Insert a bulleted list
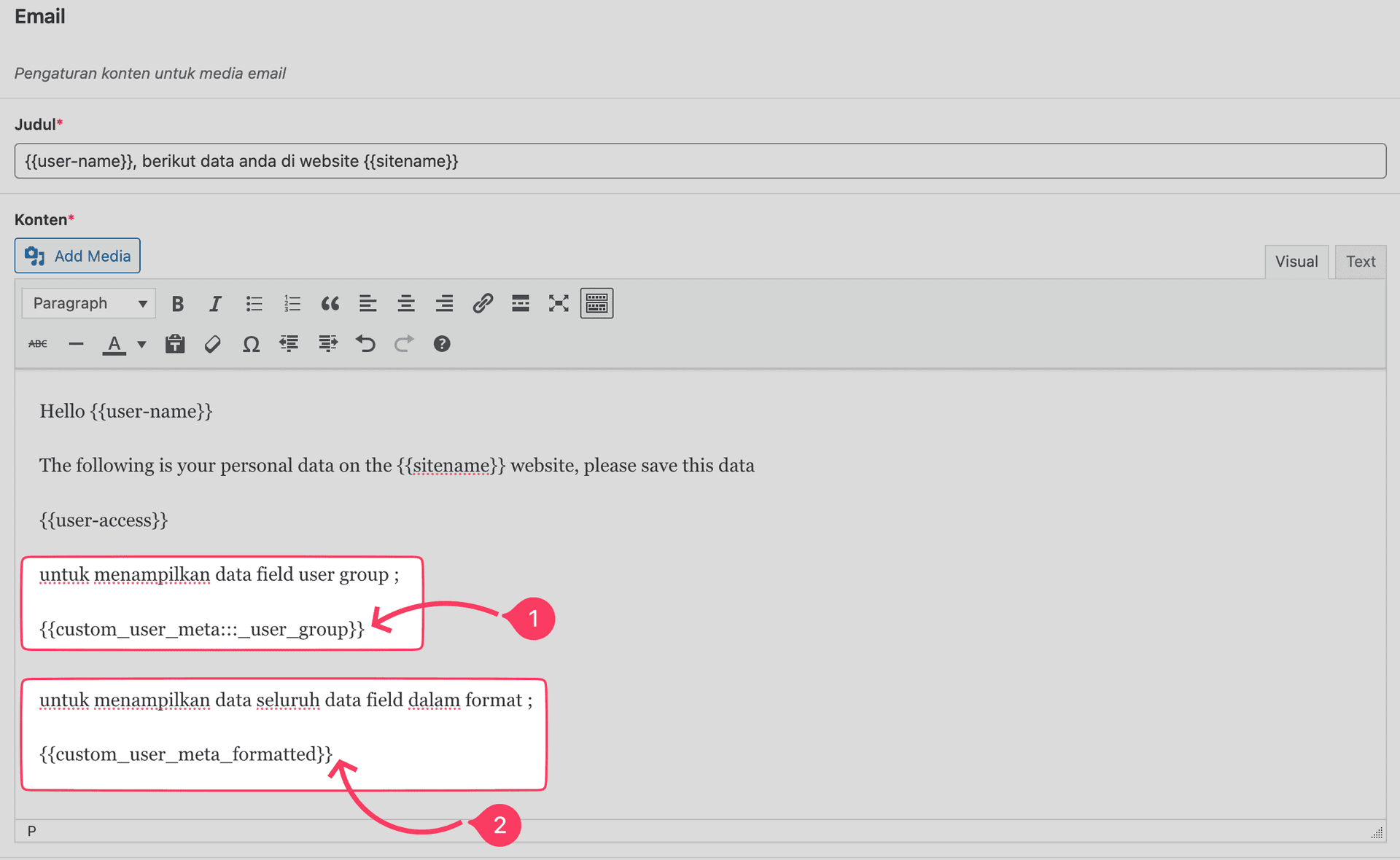 point(254,303)
